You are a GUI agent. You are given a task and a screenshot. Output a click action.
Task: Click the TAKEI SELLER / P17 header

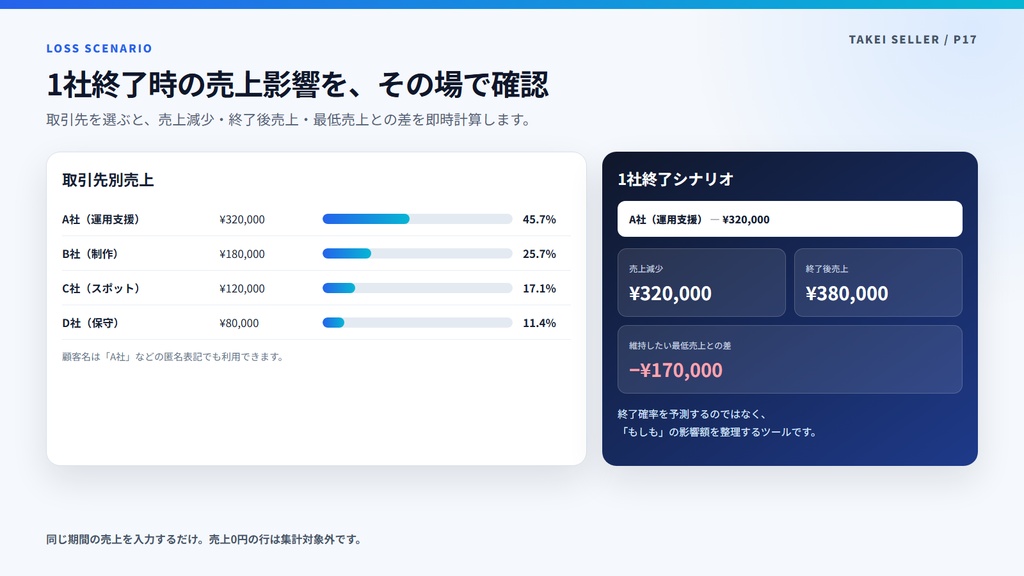point(912,40)
